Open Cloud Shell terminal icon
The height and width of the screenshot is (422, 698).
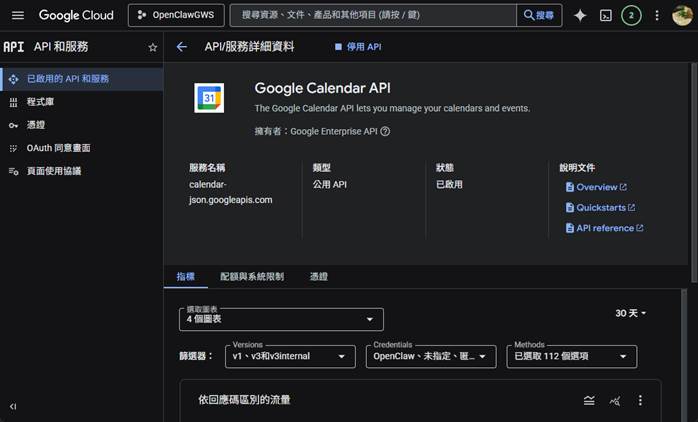click(605, 16)
